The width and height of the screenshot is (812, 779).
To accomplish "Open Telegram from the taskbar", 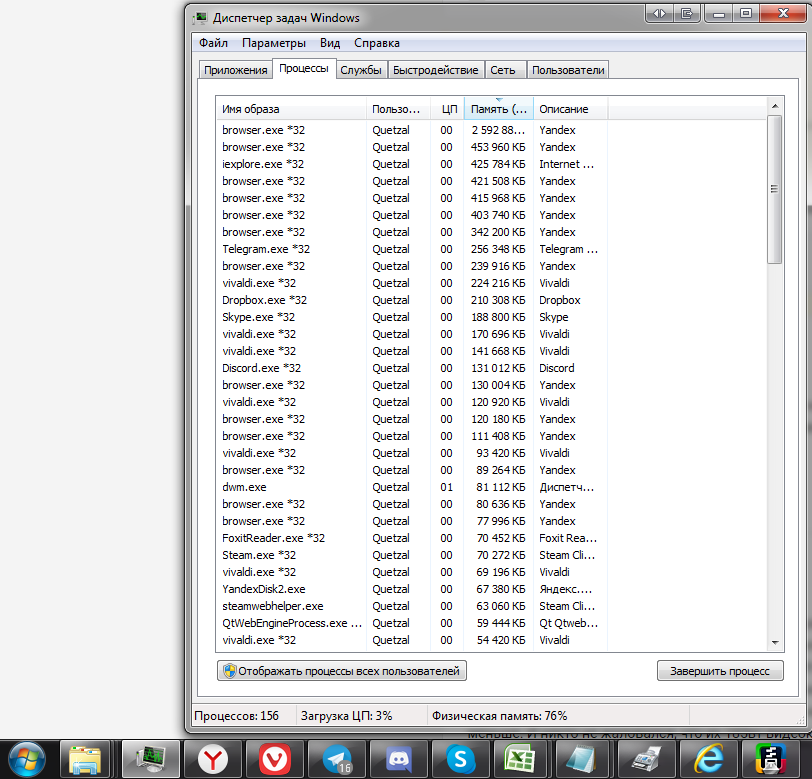I will [x=337, y=759].
